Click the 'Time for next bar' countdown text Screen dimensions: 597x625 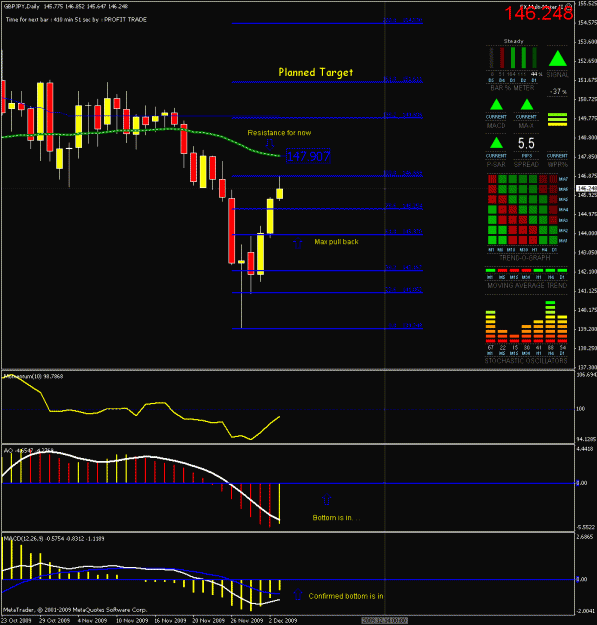pyautogui.click(x=76, y=20)
